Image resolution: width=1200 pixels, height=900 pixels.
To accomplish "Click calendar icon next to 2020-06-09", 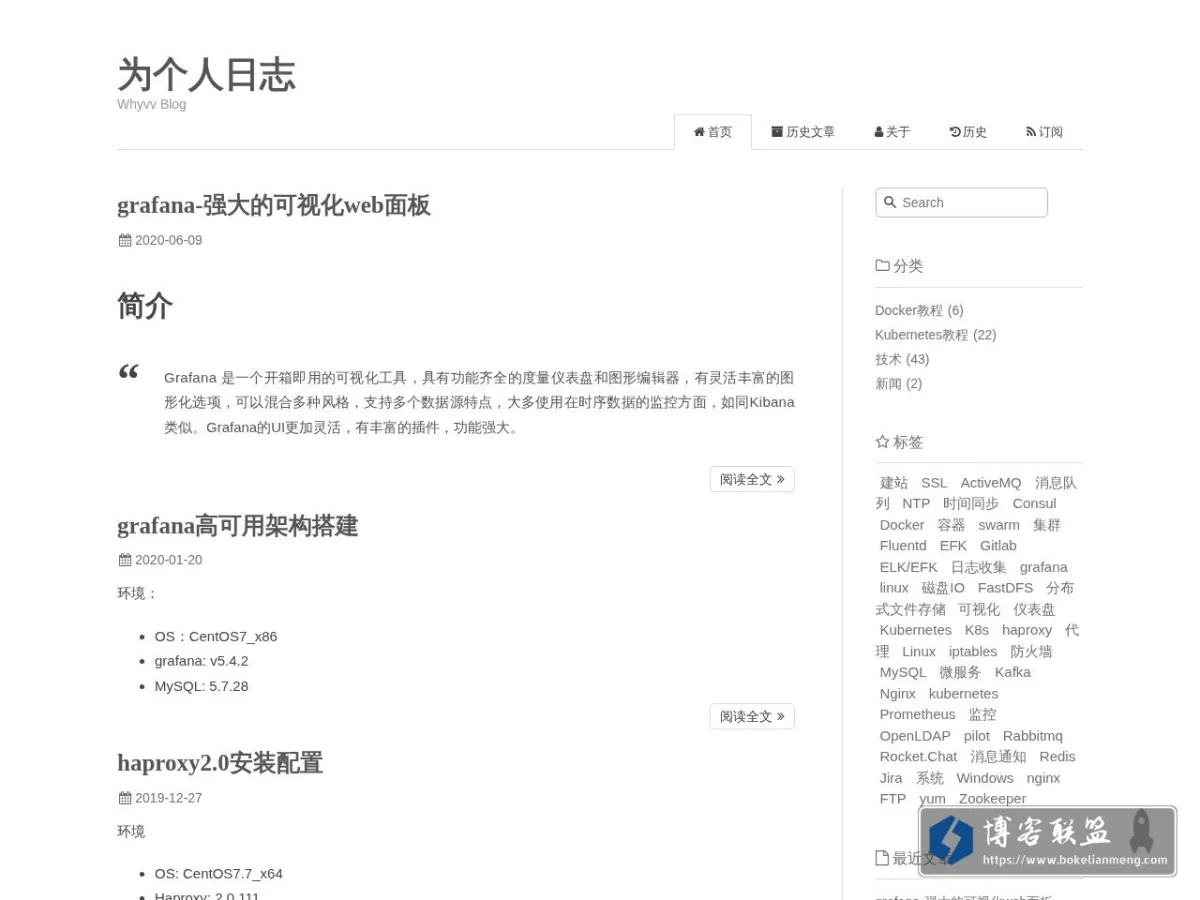I will point(124,240).
